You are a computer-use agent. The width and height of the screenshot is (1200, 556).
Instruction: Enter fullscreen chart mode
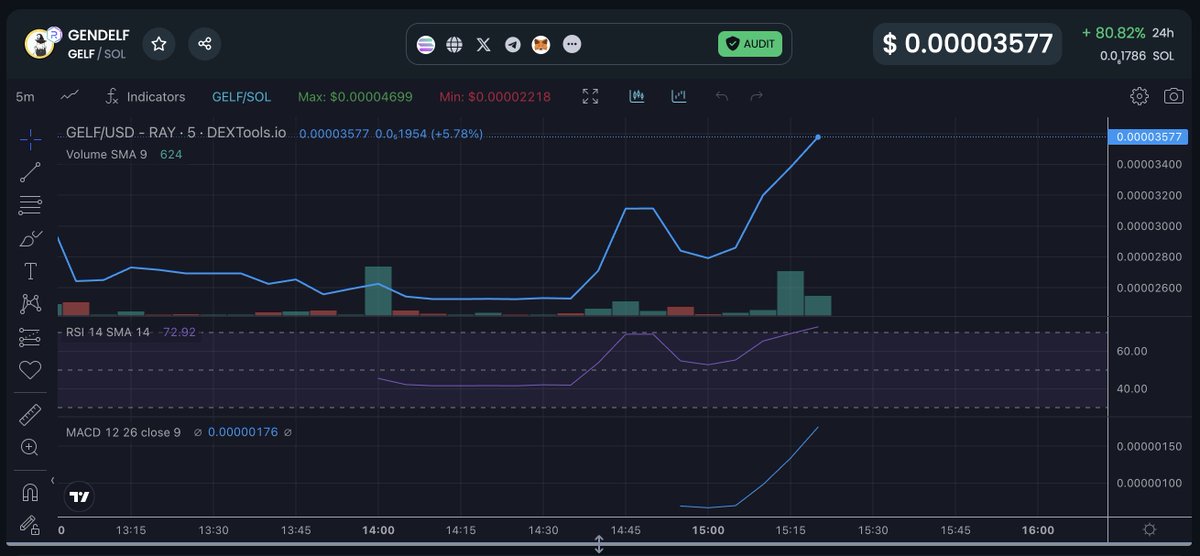590,97
